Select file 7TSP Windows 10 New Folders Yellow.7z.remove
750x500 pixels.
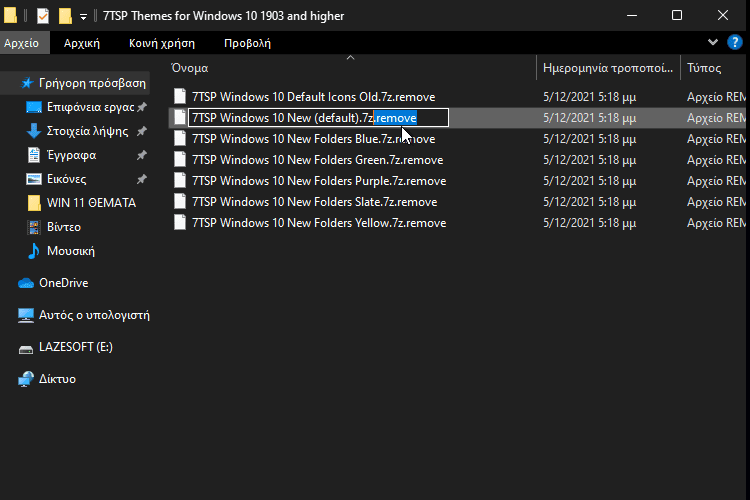pos(319,223)
